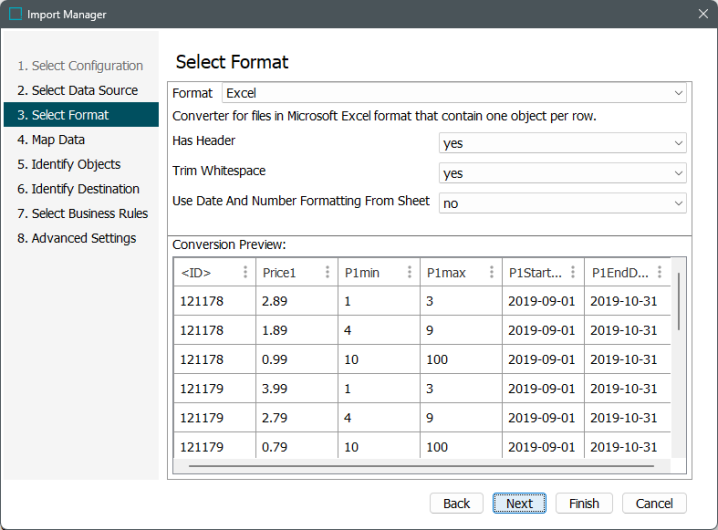
Task: Open the Trim Whitespace dropdown
Action: click(562, 173)
